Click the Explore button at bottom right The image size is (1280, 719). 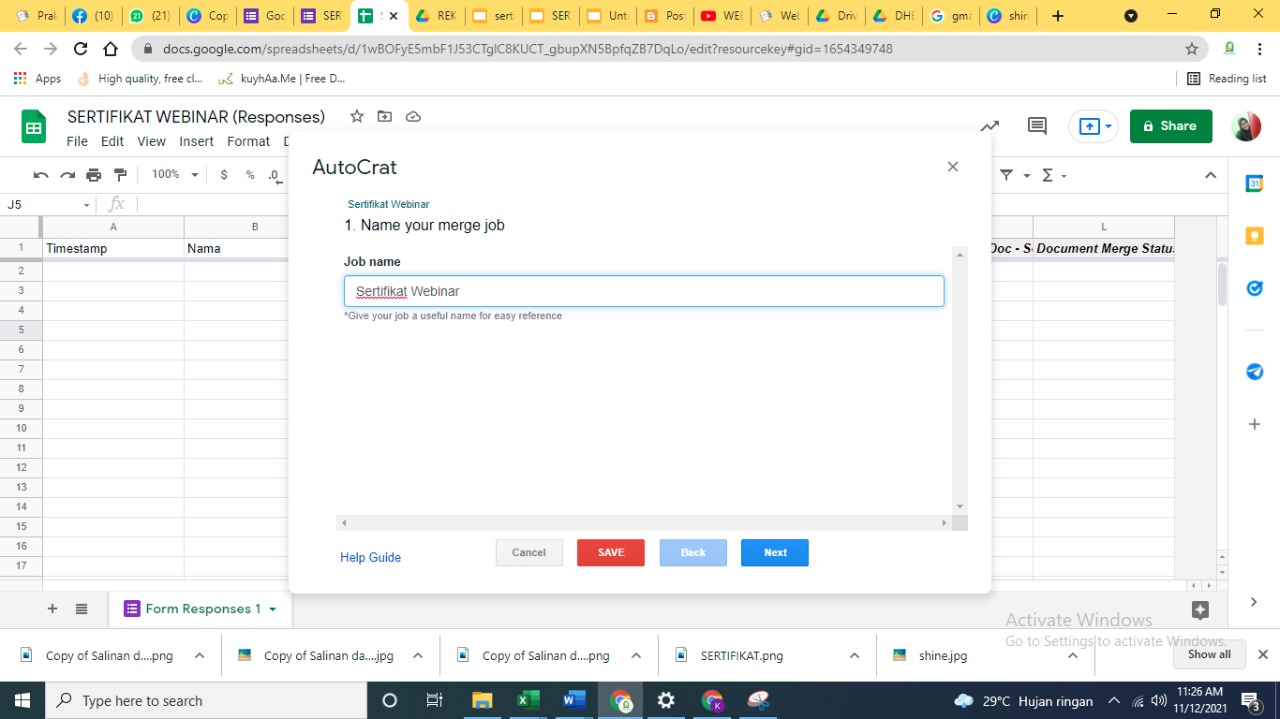point(1201,610)
